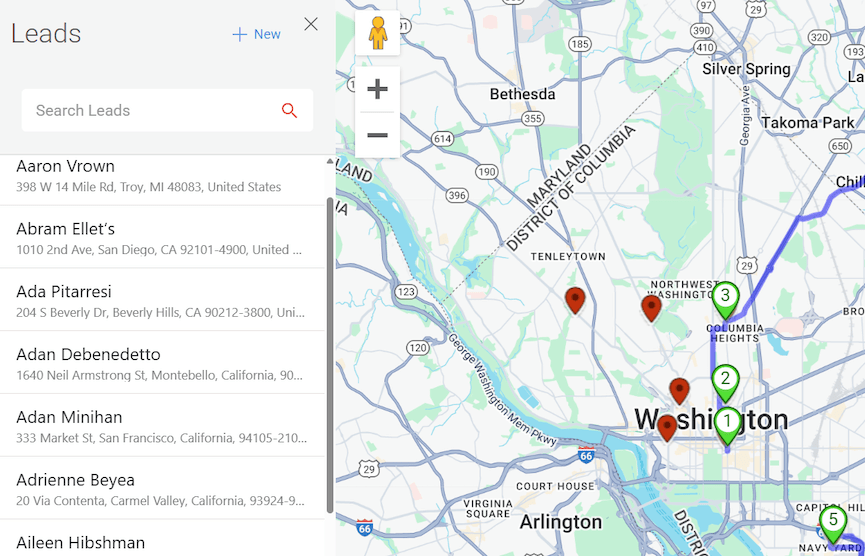Open lead Adan Debenedetto

click(x=162, y=363)
